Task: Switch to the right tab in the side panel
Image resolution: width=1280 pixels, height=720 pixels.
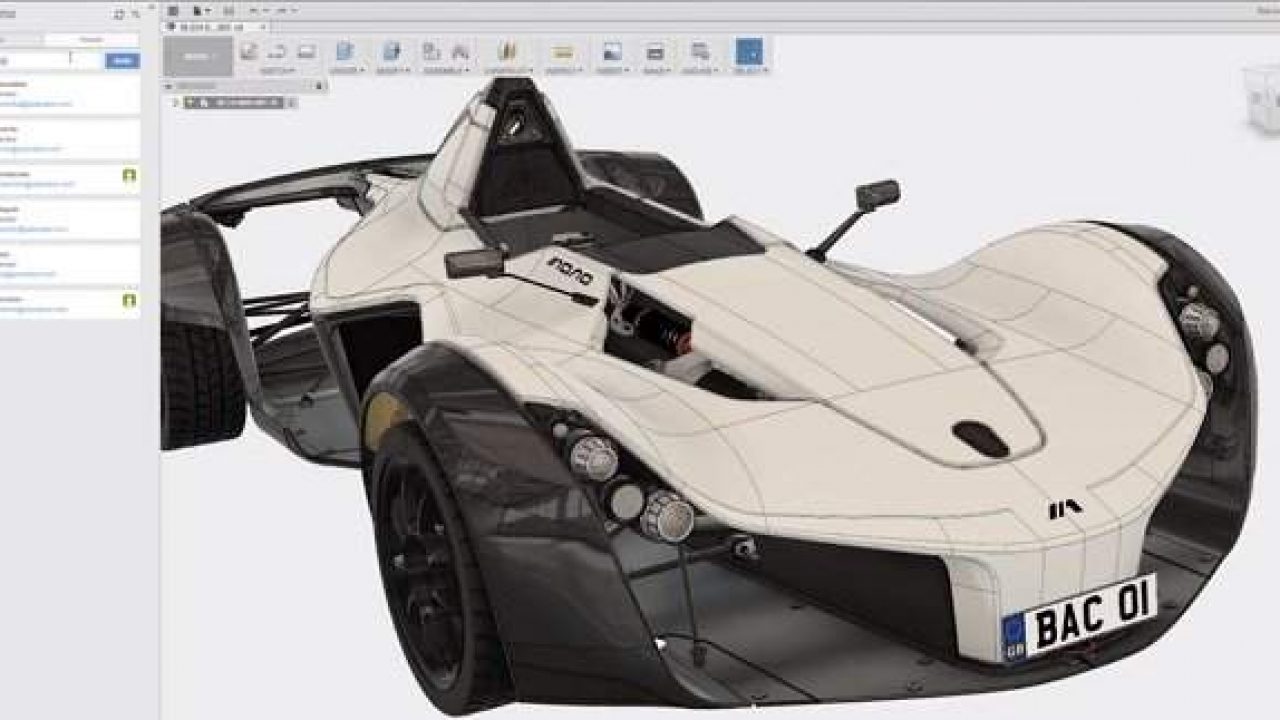Action: (91, 40)
